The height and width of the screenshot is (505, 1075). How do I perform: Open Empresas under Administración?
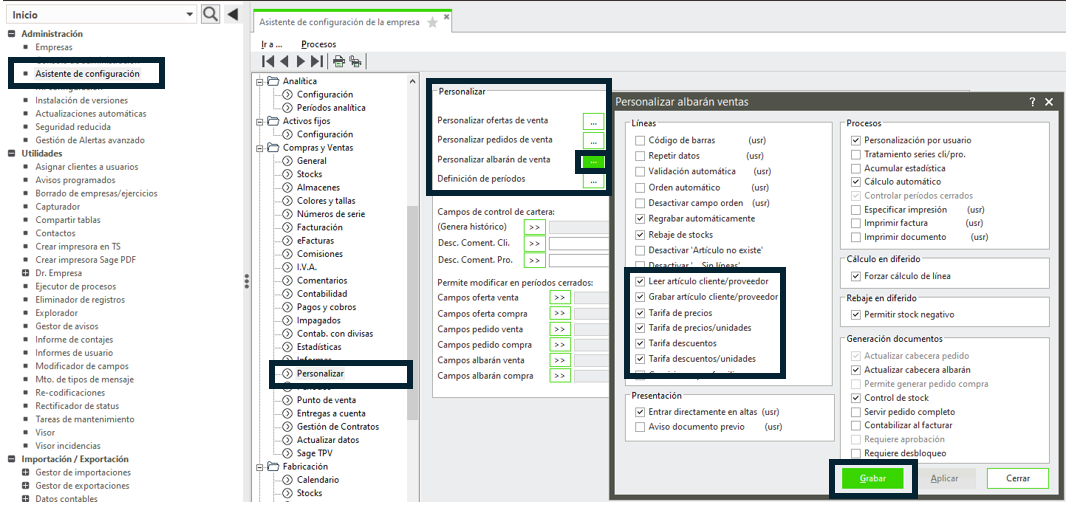53,47
